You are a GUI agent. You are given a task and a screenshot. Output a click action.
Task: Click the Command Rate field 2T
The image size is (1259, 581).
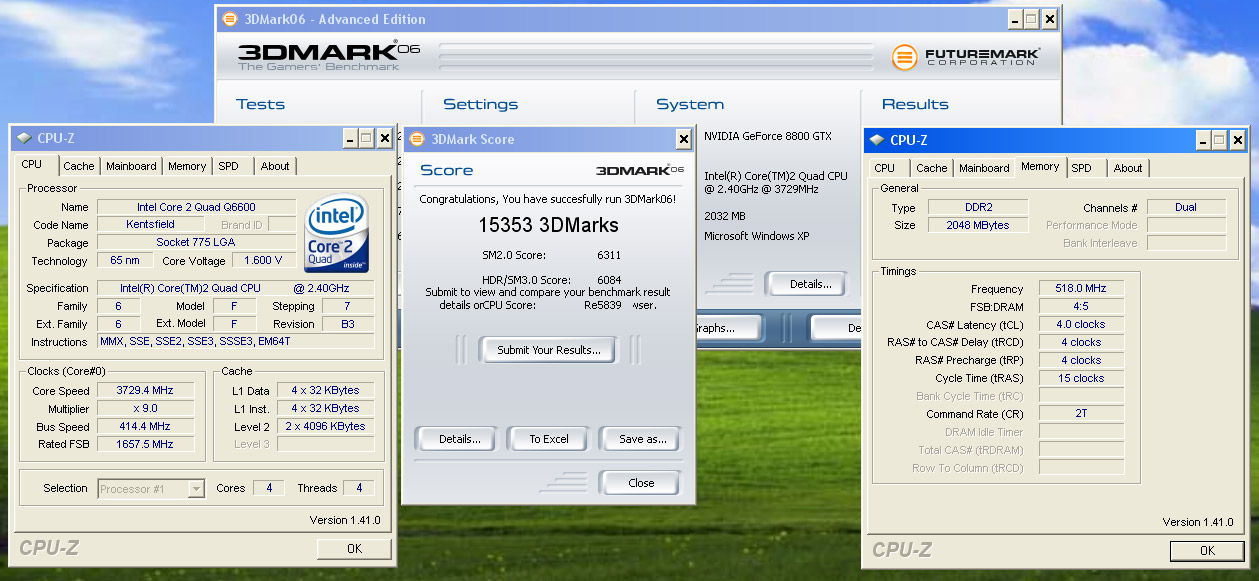(1082, 414)
